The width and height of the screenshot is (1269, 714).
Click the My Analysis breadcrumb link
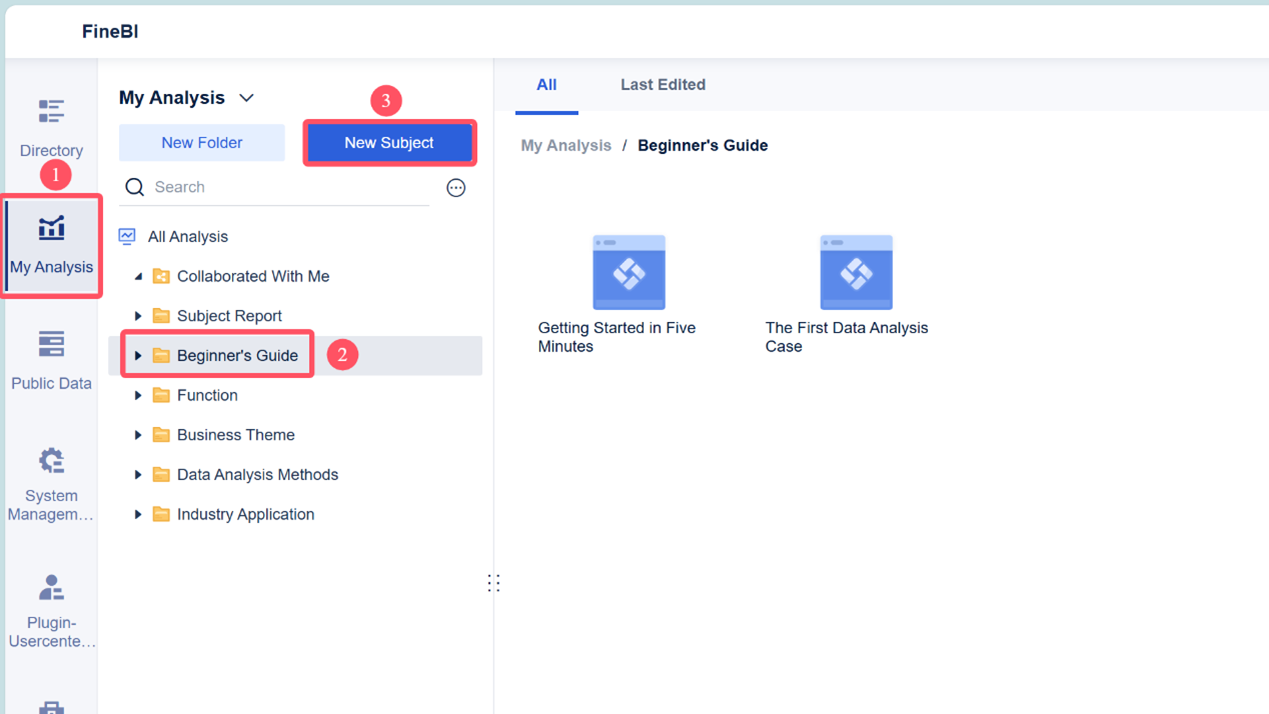[566, 146]
